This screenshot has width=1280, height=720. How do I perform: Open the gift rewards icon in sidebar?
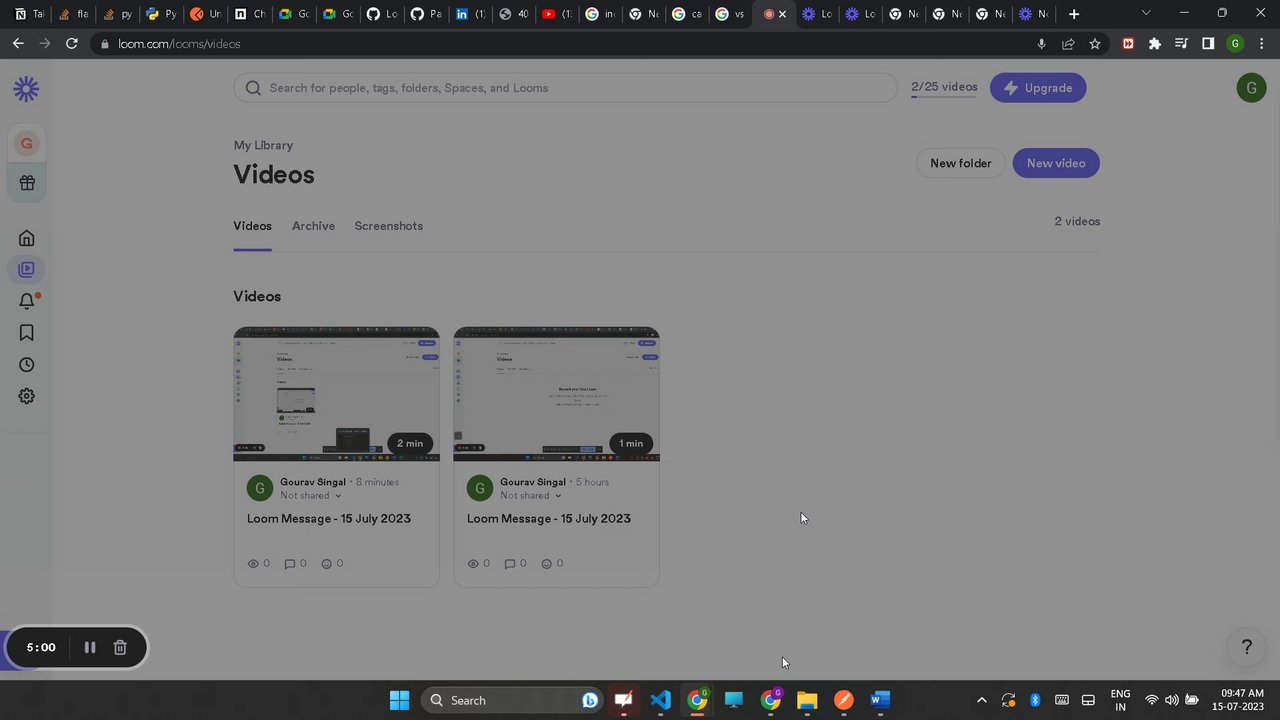tap(27, 183)
